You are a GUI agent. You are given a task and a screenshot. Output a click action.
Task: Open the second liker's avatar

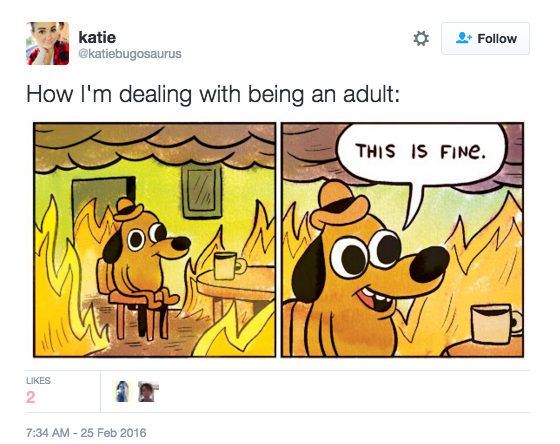148,391
